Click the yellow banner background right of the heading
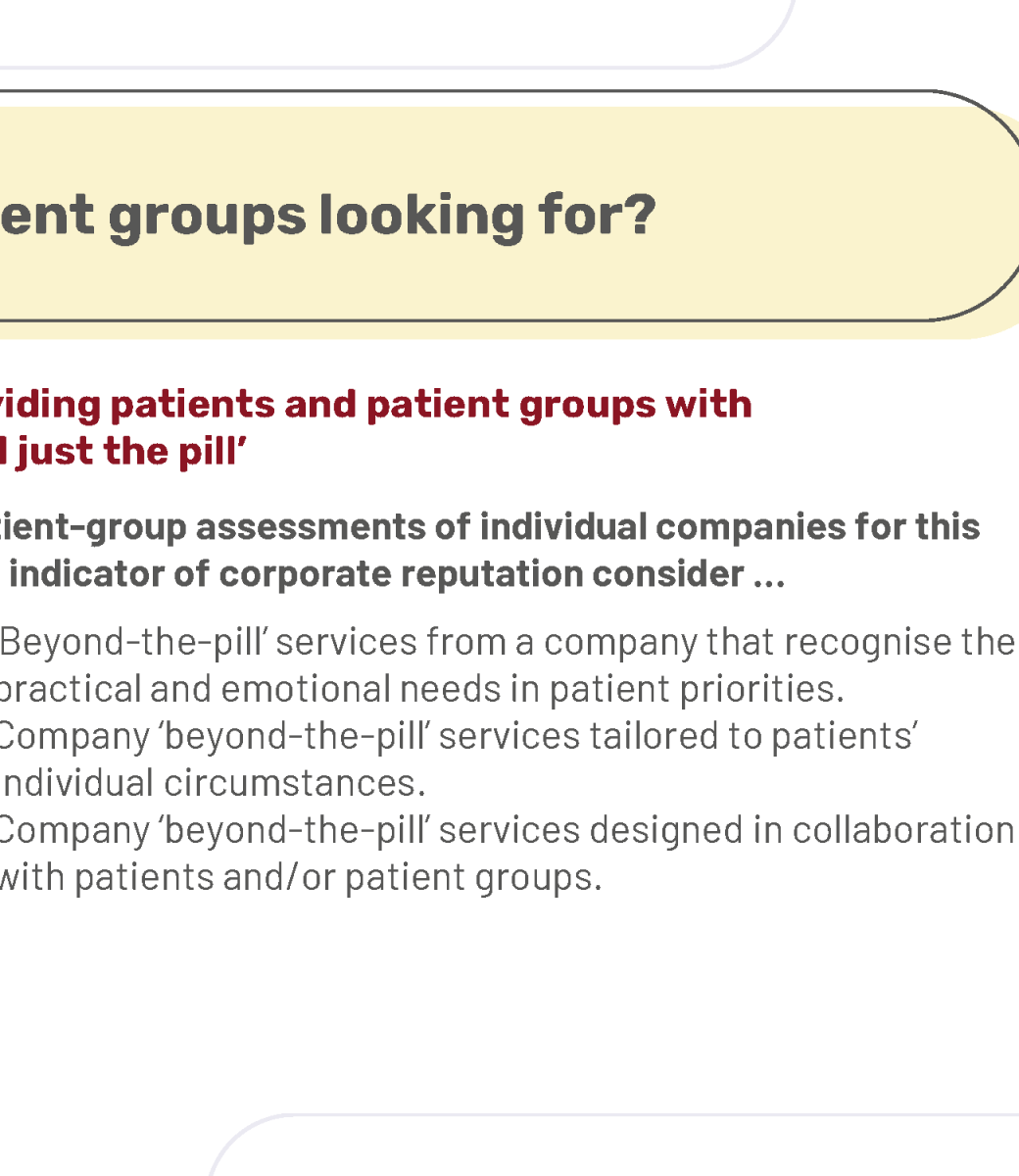This screenshot has height=1176, width=1019. click(x=833, y=218)
